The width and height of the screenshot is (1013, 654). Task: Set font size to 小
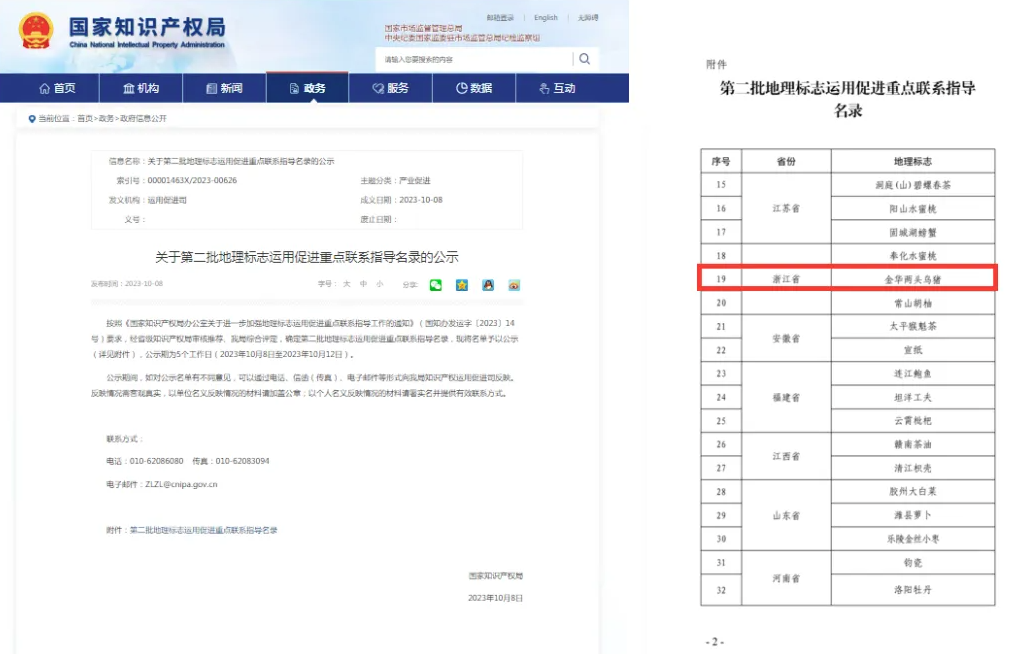[380, 284]
